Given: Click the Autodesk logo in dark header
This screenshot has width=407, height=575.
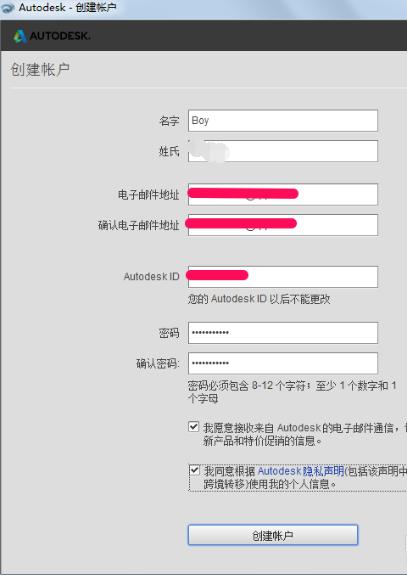Looking at the screenshot, I should [x=52, y=36].
